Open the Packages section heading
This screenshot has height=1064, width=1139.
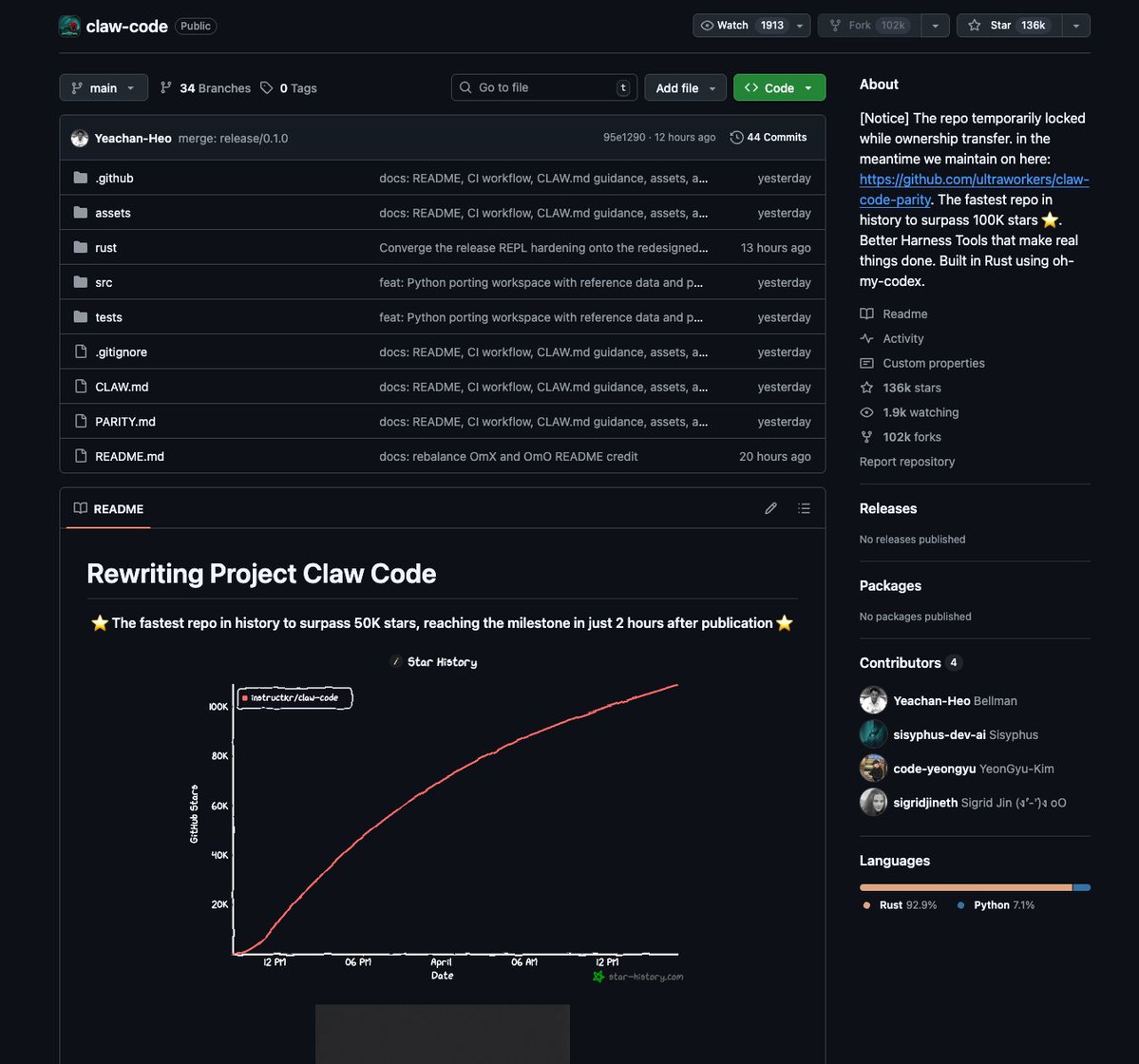[x=890, y=585]
